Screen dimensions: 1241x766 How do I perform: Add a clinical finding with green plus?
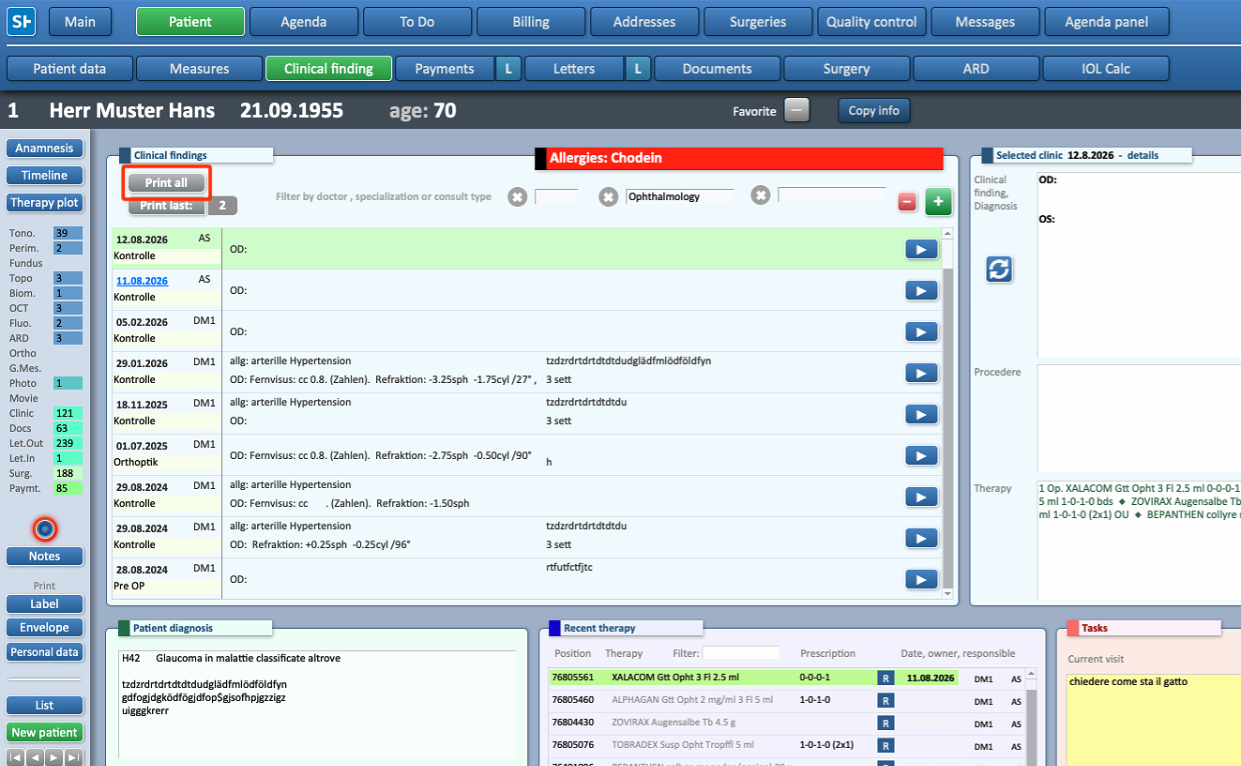[x=938, y=200]
